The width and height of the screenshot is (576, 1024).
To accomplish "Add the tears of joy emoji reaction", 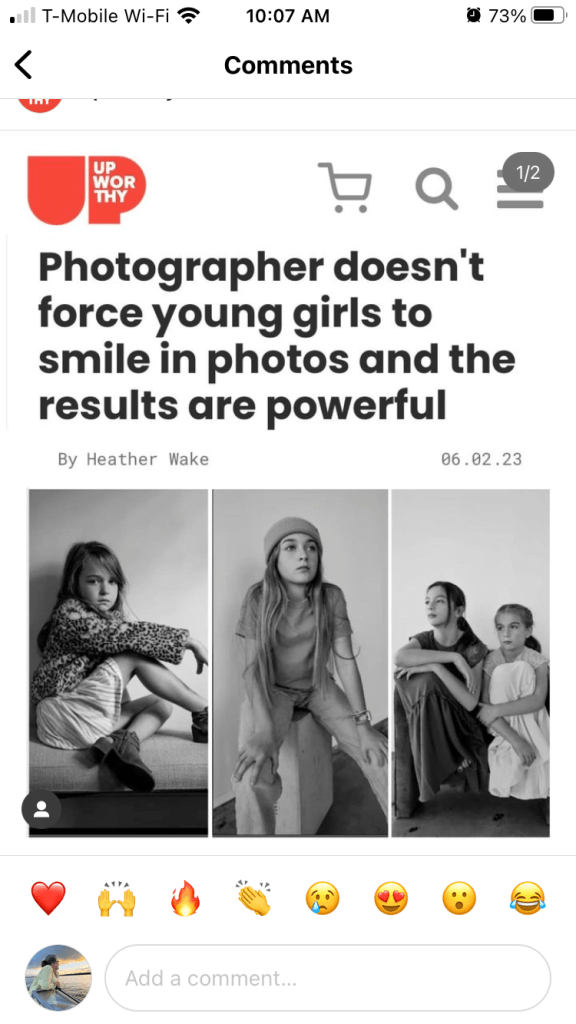I will tap(528, 899).
